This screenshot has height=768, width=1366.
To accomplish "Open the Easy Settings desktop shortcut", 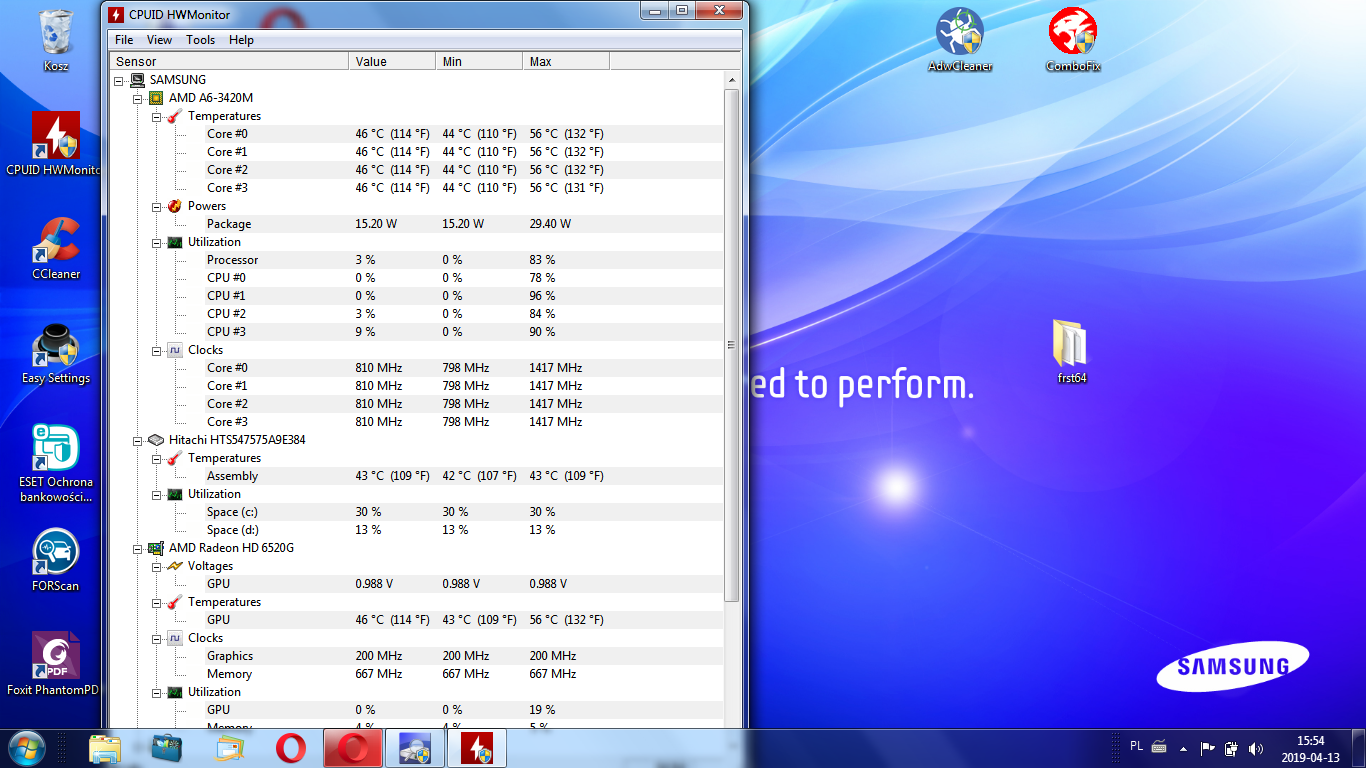I will coord(56,352).
